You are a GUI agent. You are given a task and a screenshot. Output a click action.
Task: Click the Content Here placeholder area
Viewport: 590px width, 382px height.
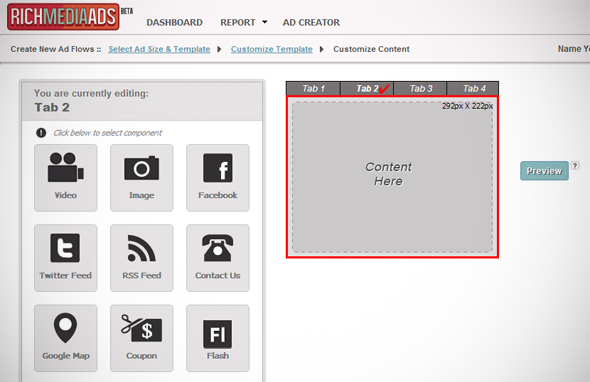(392, 177)
